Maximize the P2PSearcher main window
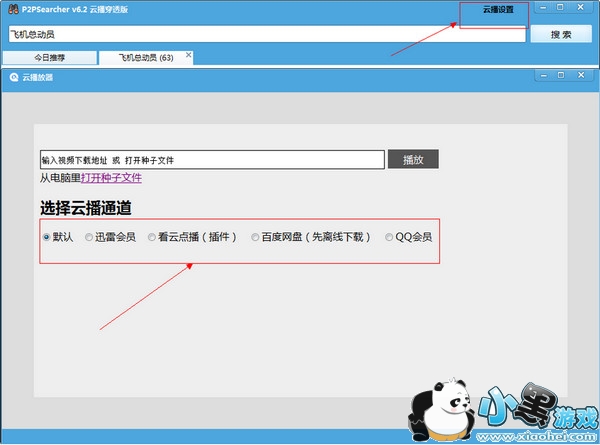 pos(560,7)
